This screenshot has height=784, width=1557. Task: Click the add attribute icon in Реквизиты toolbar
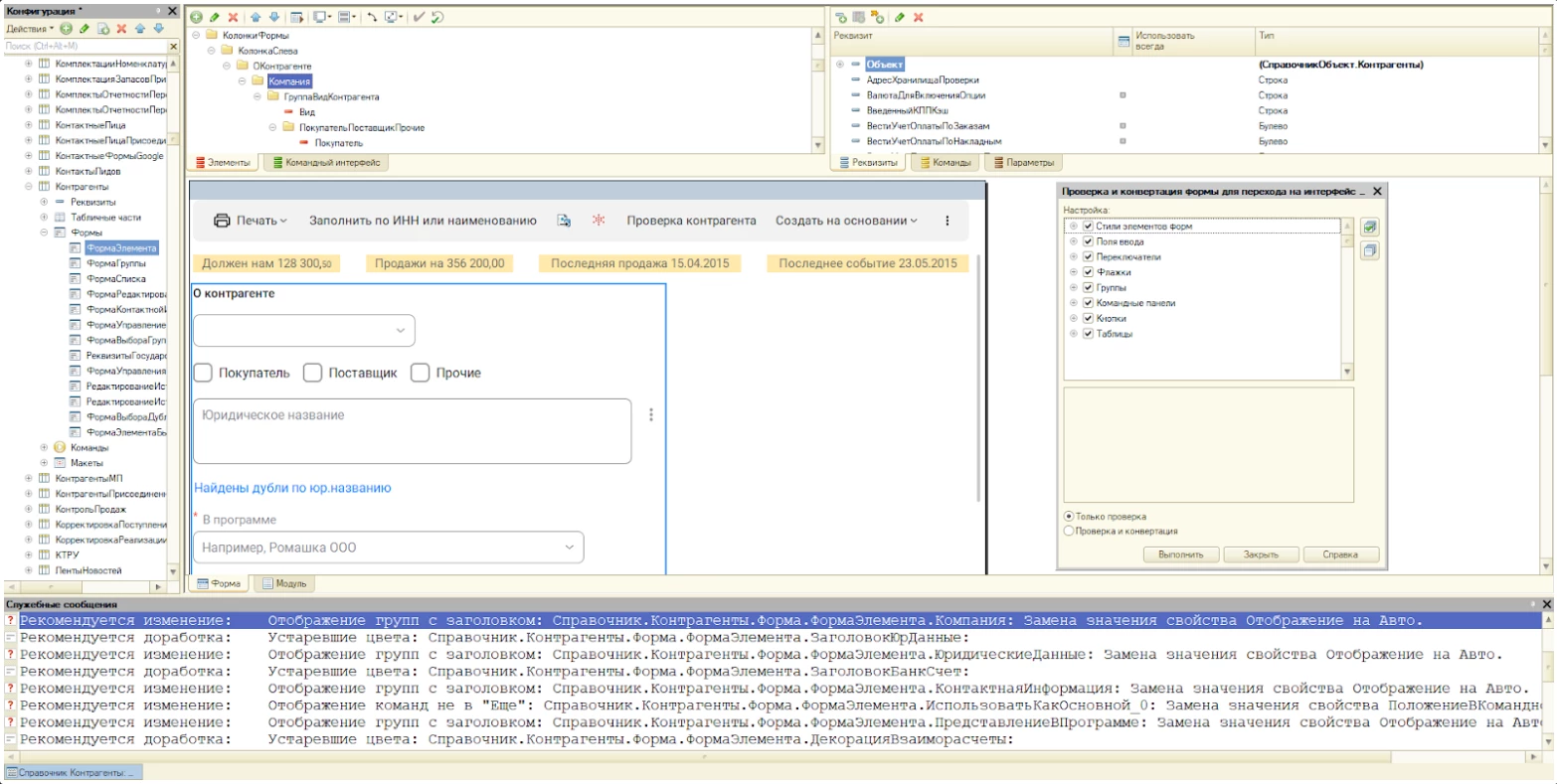pyautogui.click(x=841, y=18)
